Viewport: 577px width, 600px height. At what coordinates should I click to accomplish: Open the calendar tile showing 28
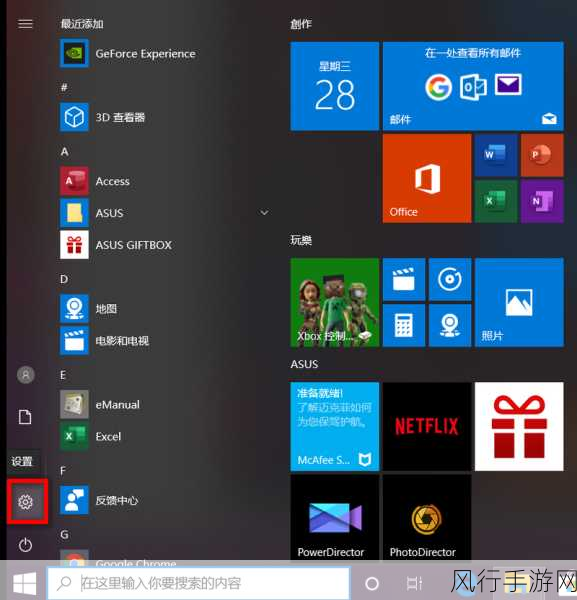pos(335,86)
